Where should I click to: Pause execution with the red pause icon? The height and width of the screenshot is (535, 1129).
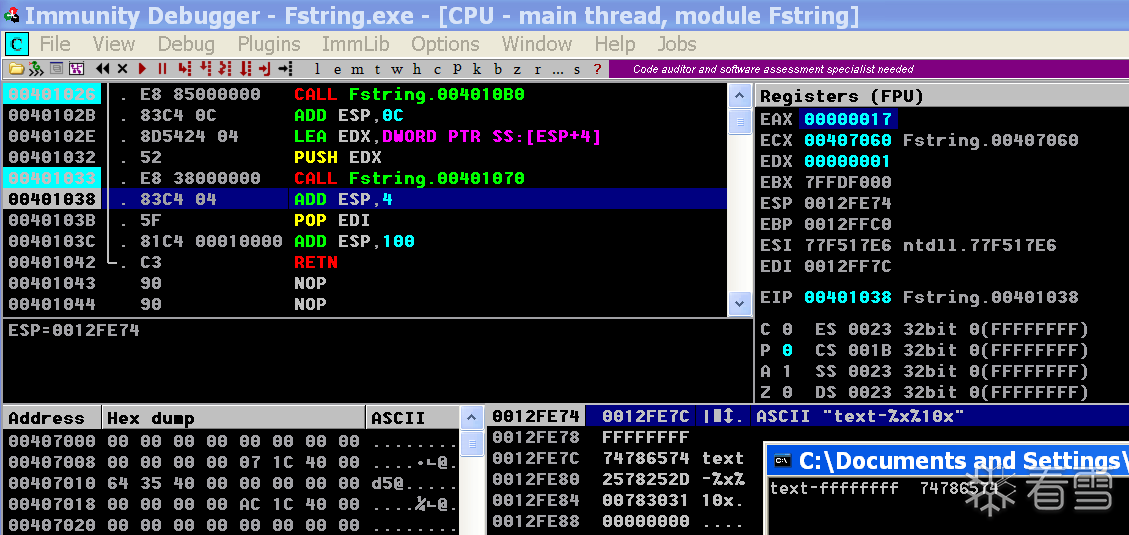tap(162, 69)
